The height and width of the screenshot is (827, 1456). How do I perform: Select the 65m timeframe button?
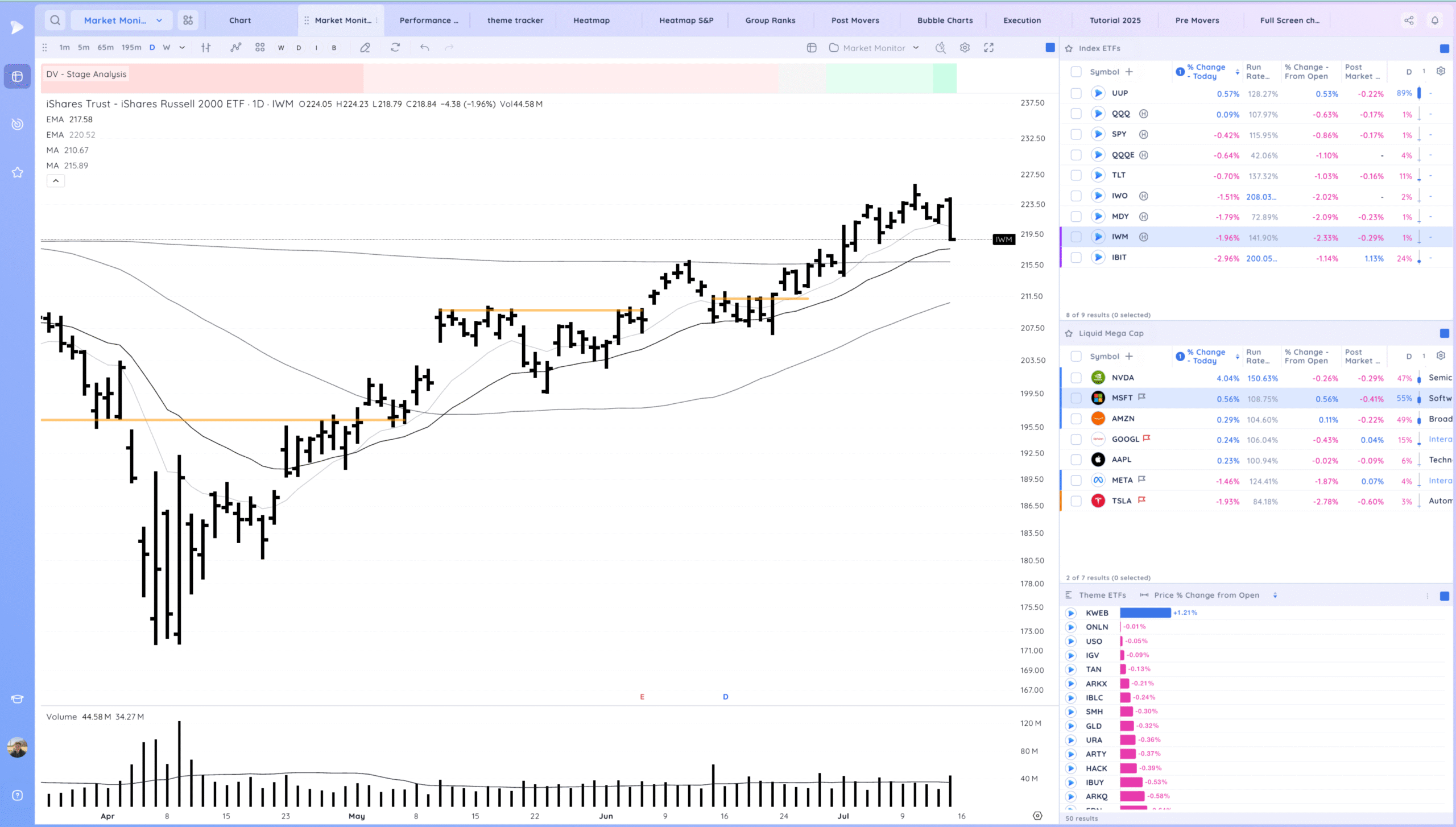click(x=105, y=48)
